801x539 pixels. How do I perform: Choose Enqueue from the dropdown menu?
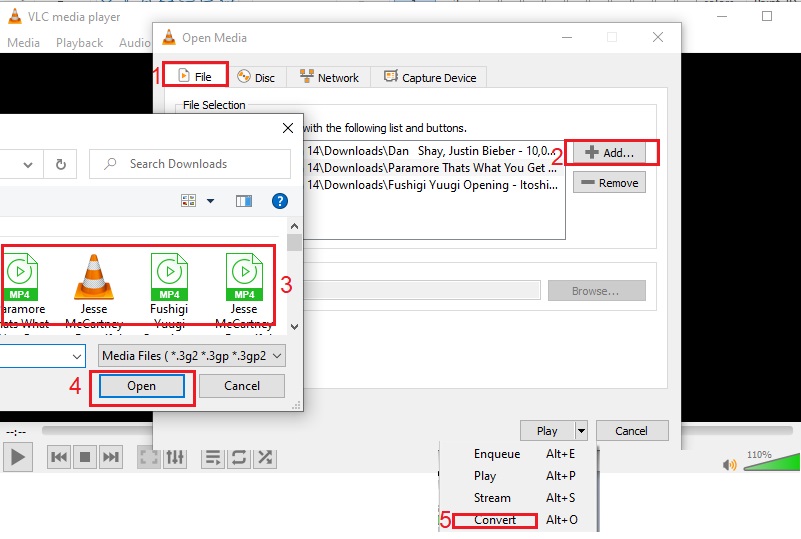click(x=517, y=454)
